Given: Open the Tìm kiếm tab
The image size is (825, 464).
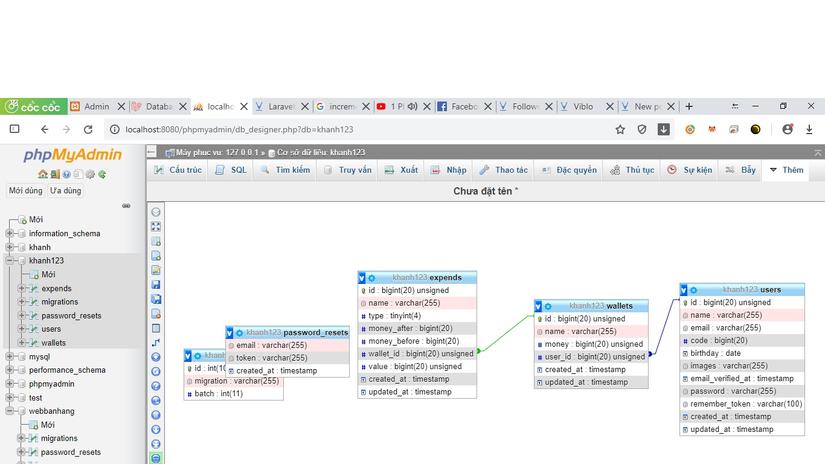Looking at the screenshot, I should tap(285, 170).
